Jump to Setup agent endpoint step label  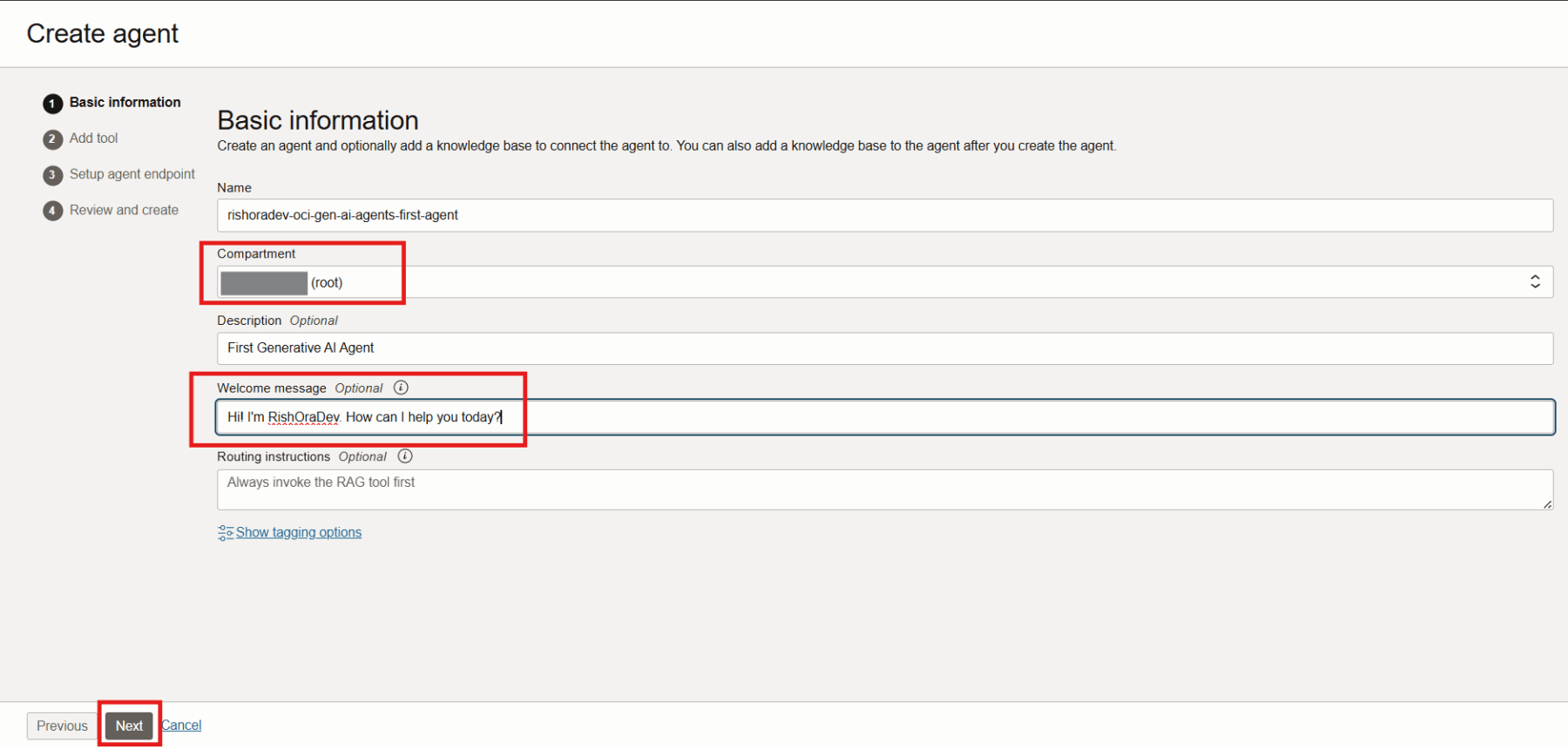132,174
